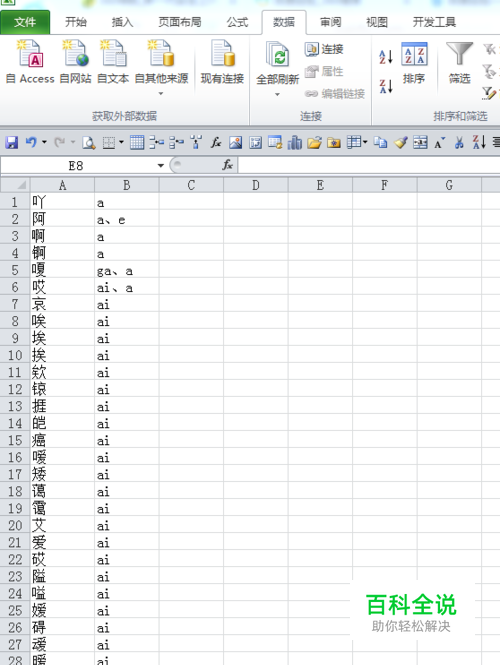
Task: Click cell B6 containing "ai、a"
Action: (x=127, y=287)
